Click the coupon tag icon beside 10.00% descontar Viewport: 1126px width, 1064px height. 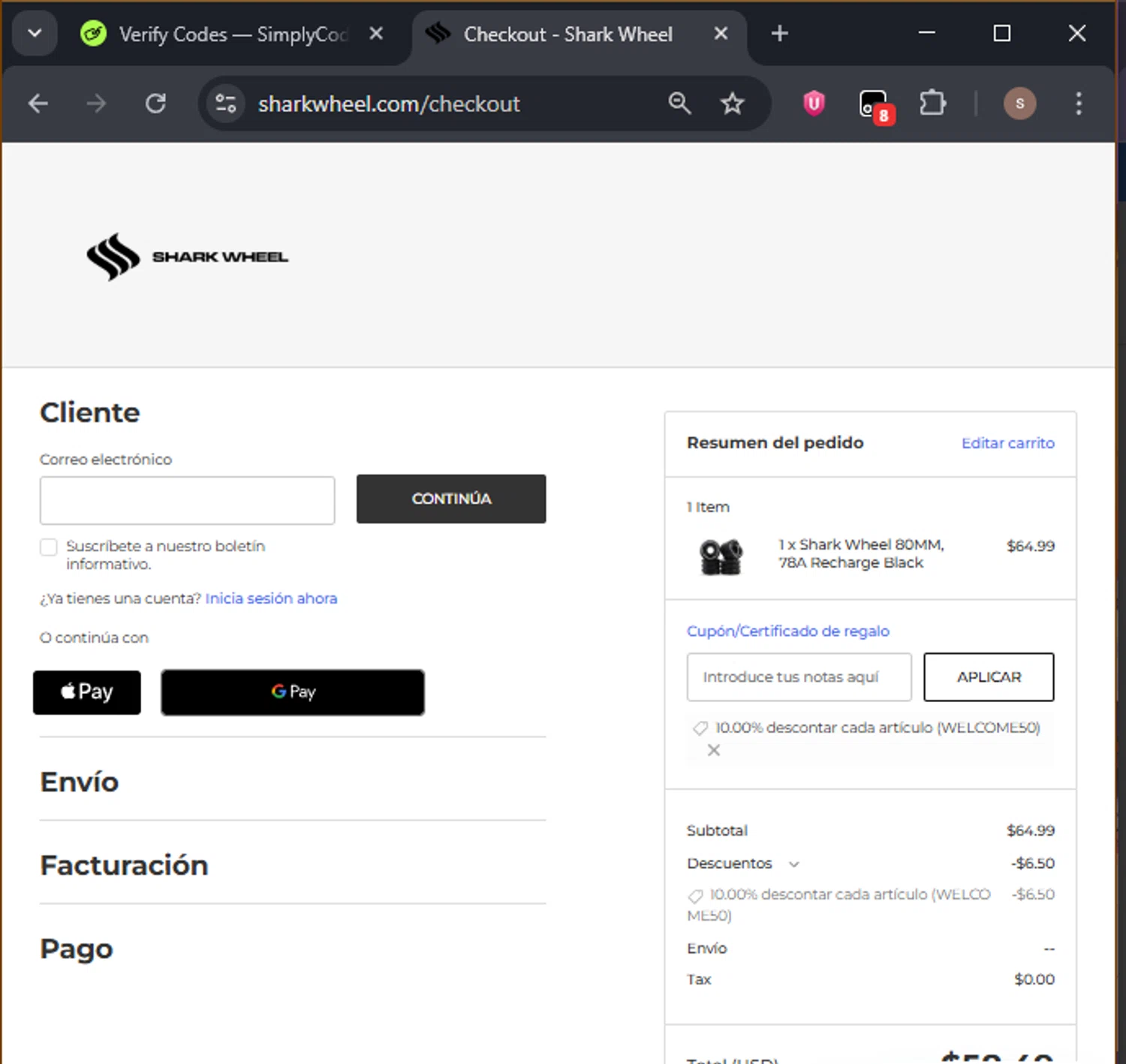tap(700, 728)
